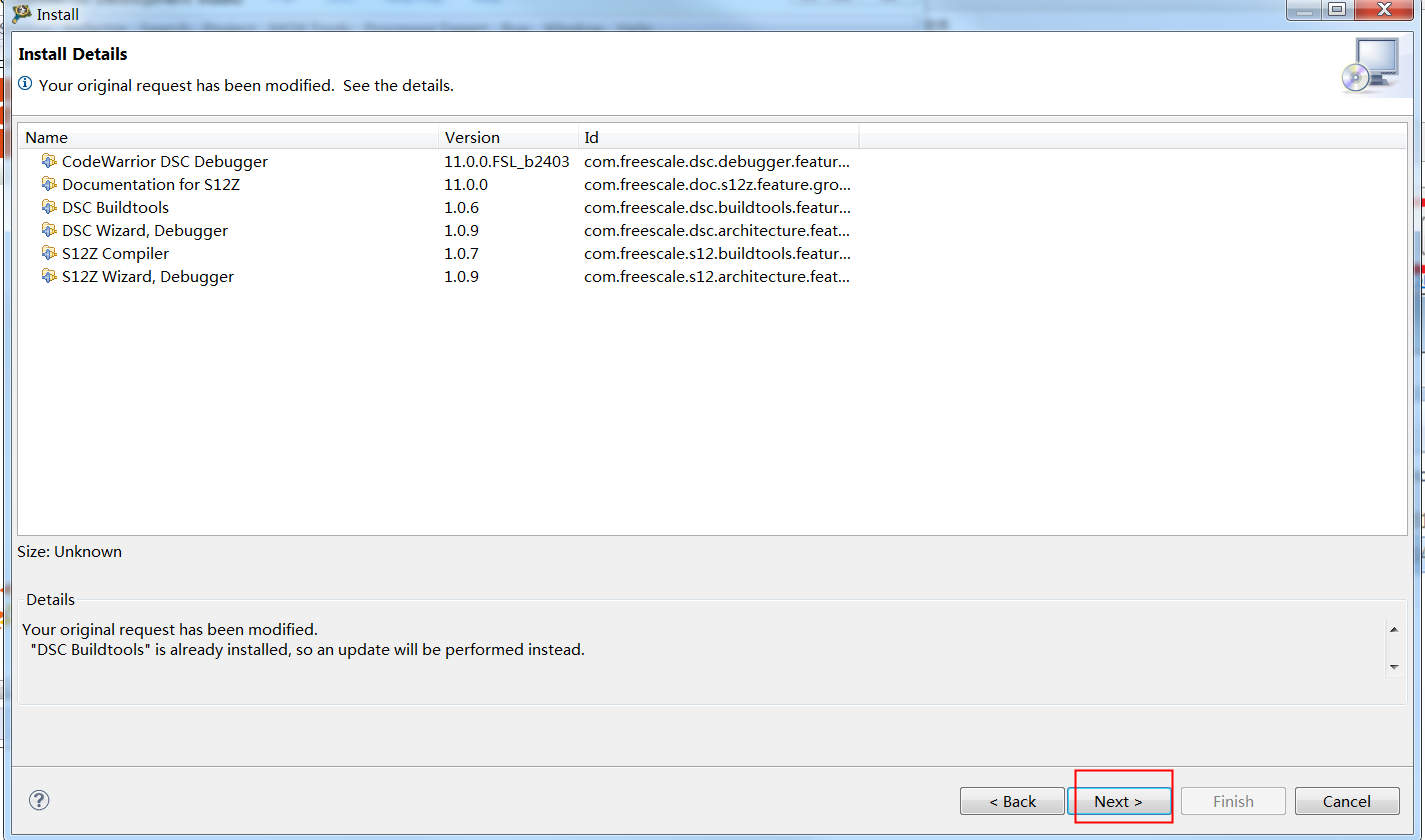Click the help question mark icon
The height and width of the screenshot is (840, 1425).
[x=38, y=800]
